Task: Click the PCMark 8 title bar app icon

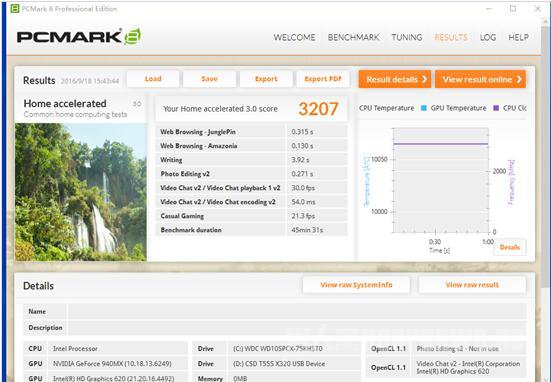Action: pyautogui.click(x=15, y=8)
